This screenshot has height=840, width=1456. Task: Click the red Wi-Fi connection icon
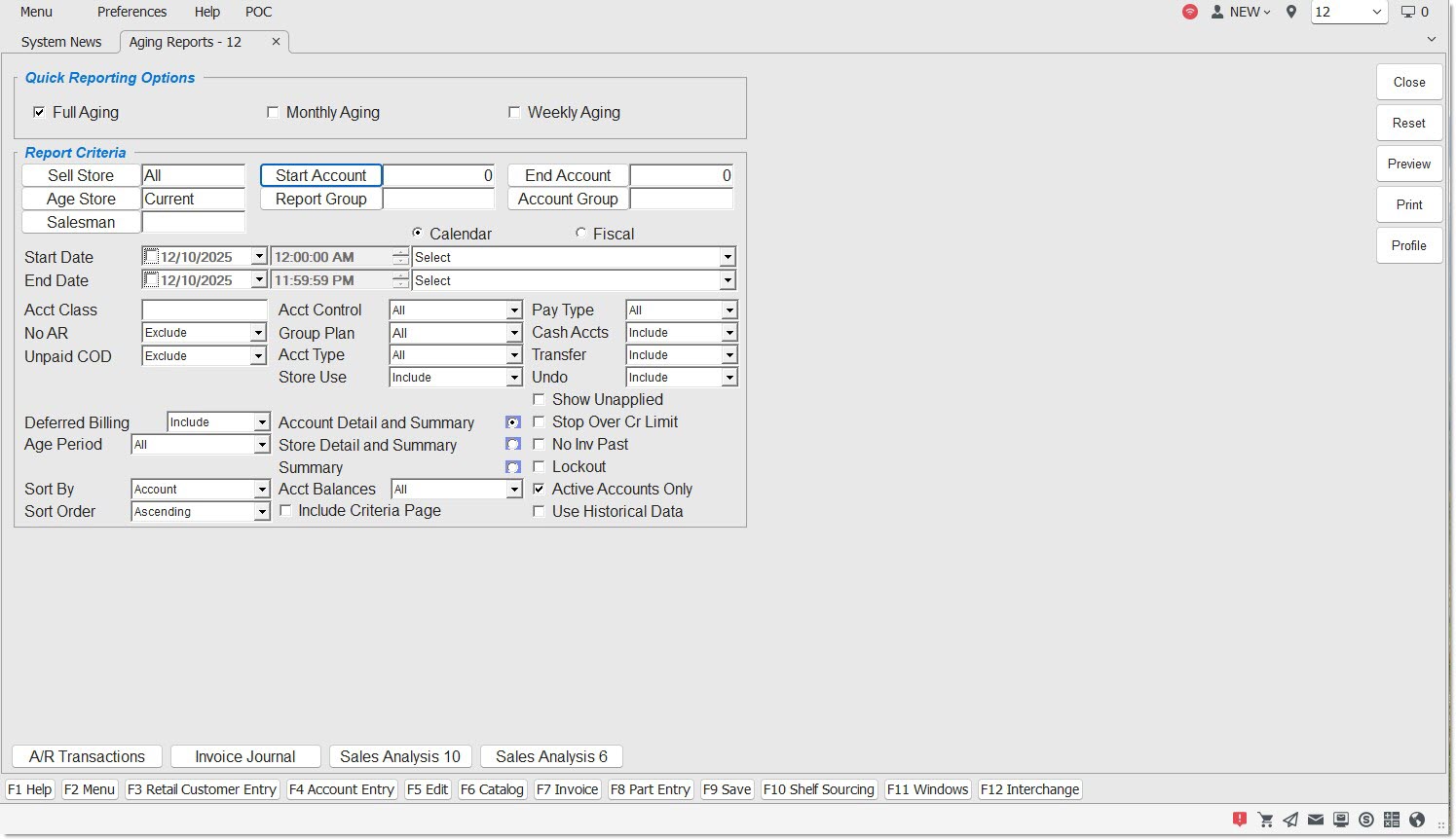click(x=1190, y=12)
